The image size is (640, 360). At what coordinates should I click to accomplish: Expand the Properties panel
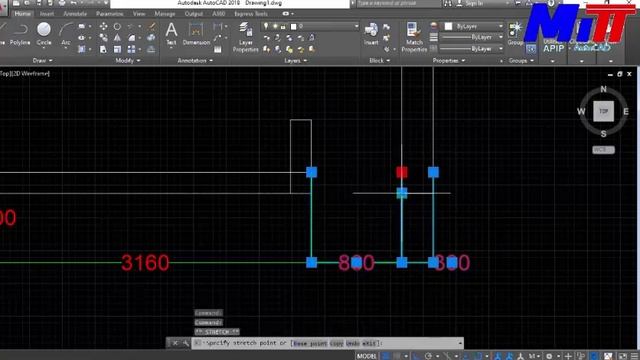449,60
